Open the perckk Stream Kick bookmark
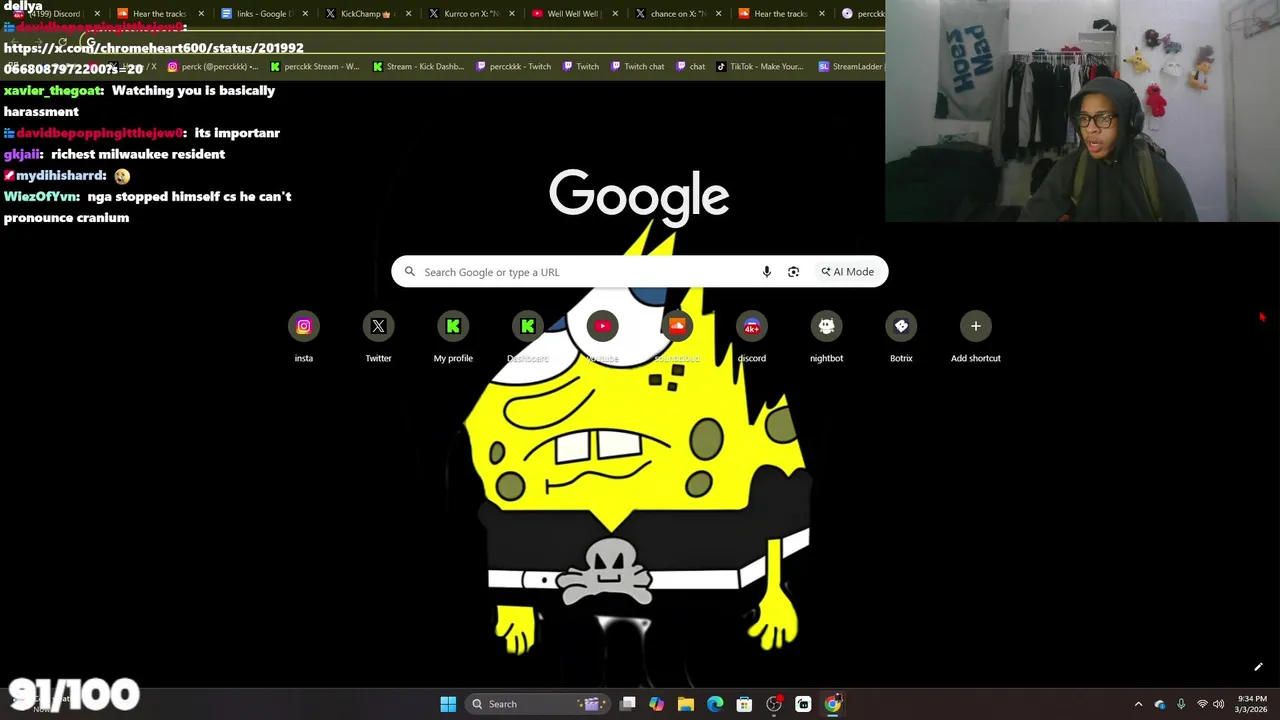 coord(315,67)
